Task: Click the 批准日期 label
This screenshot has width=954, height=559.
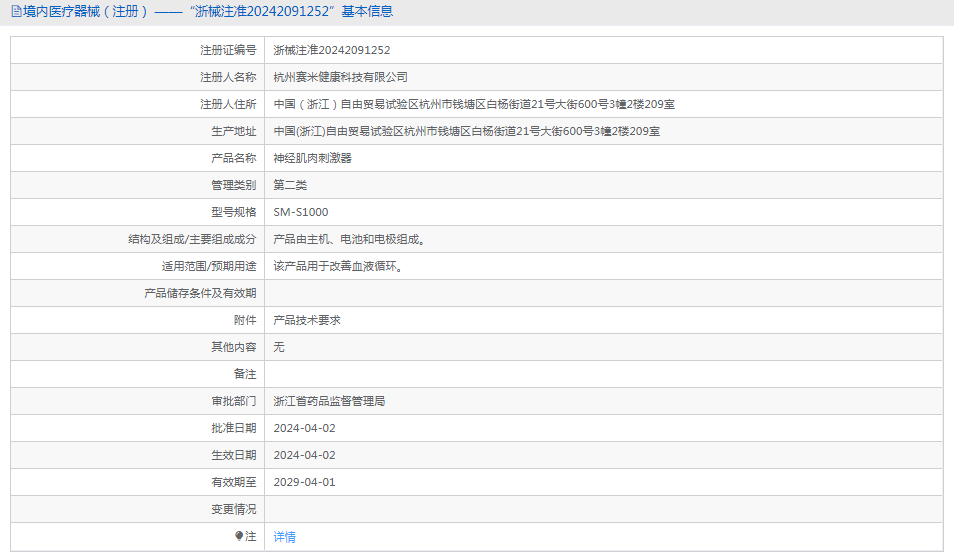Action: (x=234, y=428)
